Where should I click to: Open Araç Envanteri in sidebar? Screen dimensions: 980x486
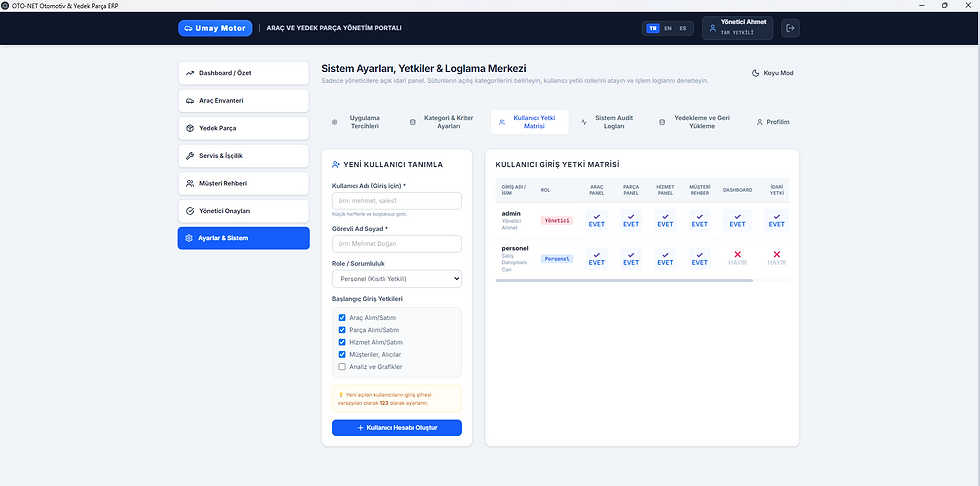point(243,101)
